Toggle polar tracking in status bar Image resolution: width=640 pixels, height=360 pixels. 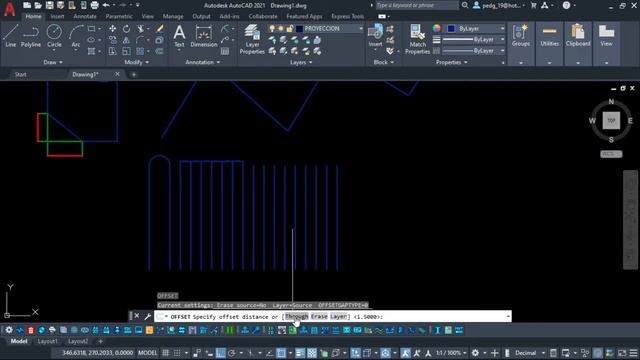pos(232,353)
